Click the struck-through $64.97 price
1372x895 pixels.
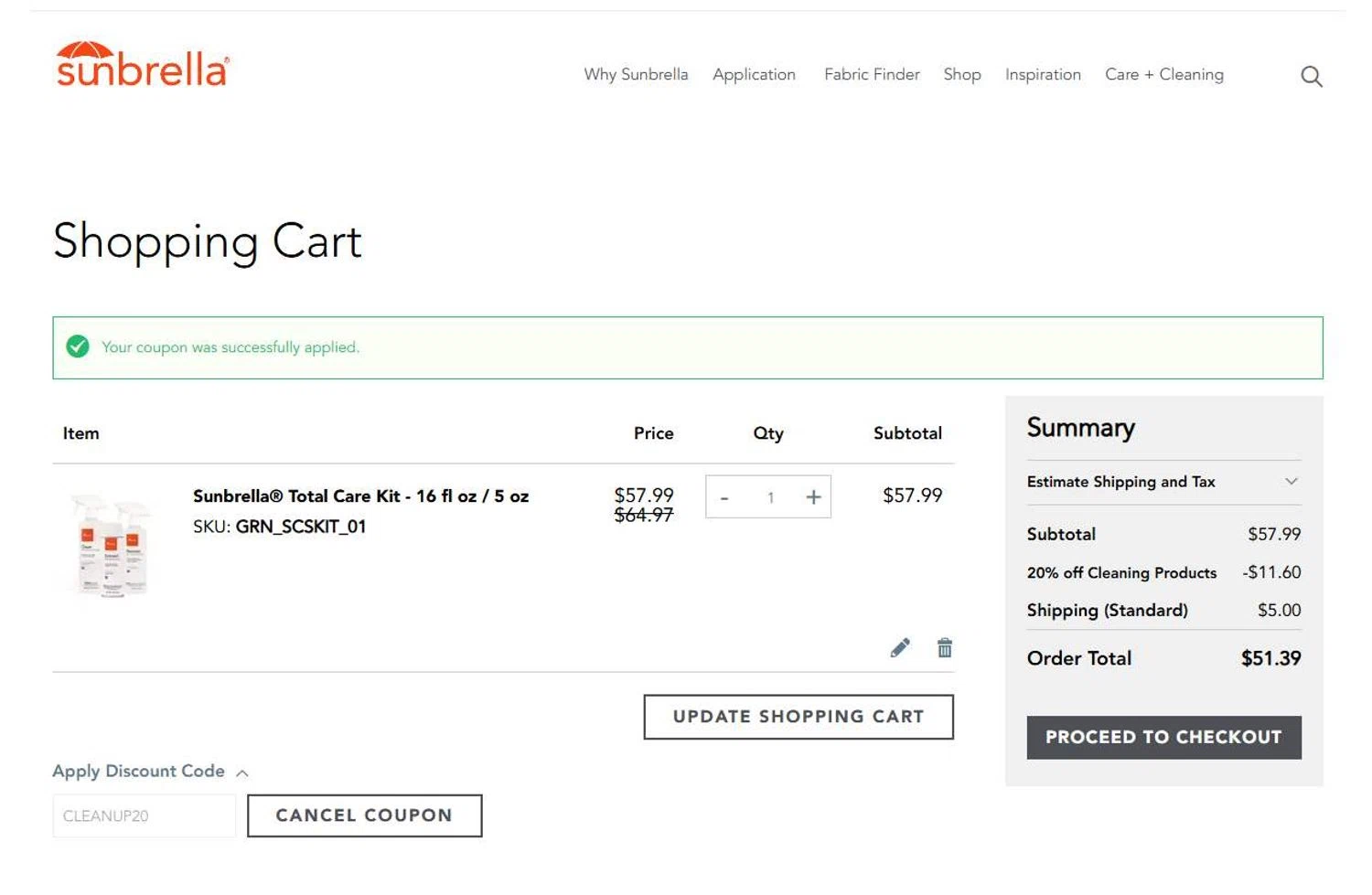[643, 516]
